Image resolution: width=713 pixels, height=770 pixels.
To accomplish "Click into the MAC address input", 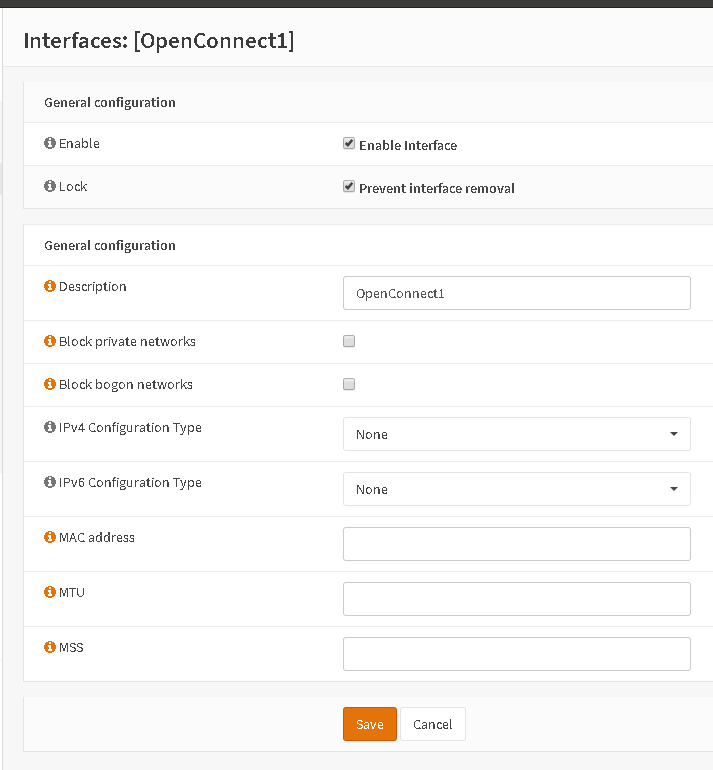I will 516,544.
